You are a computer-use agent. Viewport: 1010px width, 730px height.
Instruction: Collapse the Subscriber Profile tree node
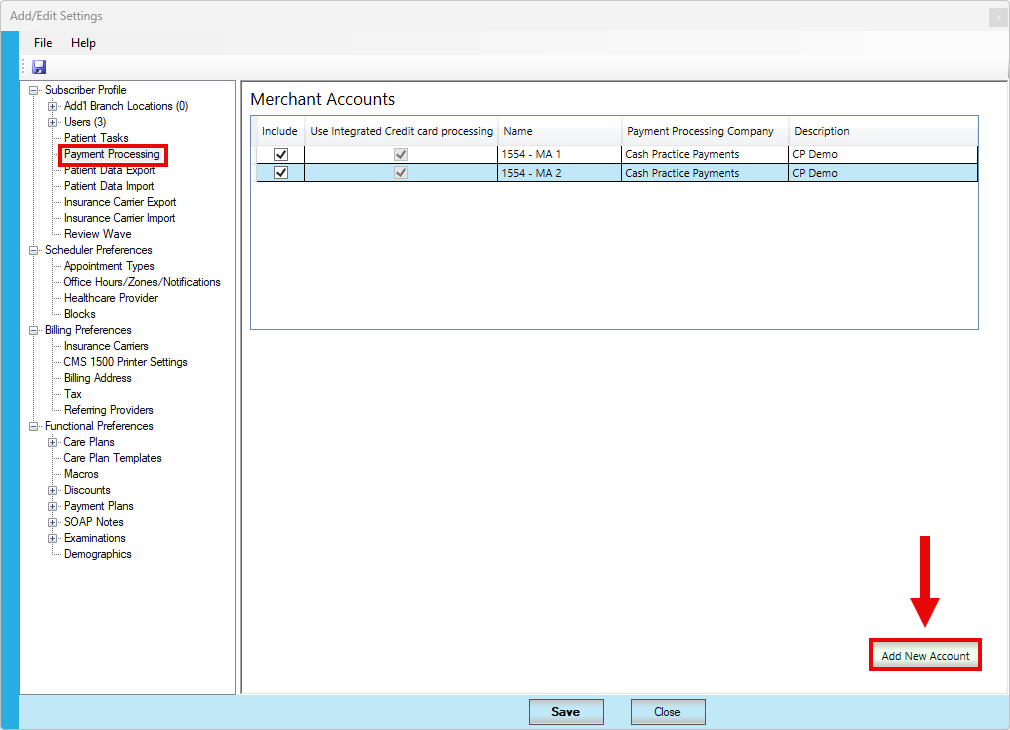point(33,90)
